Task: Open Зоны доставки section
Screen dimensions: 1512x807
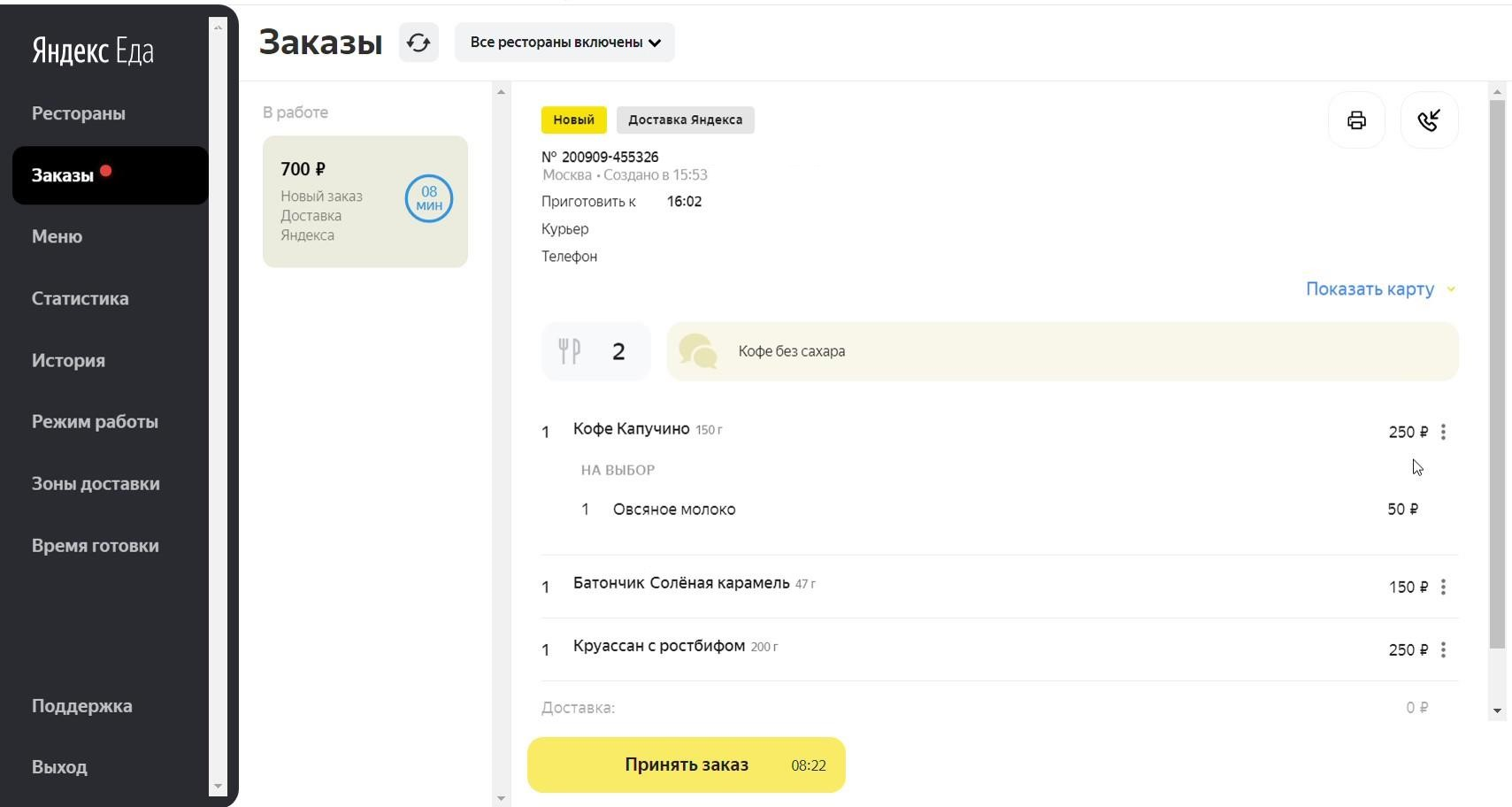Action: (96, 483)
